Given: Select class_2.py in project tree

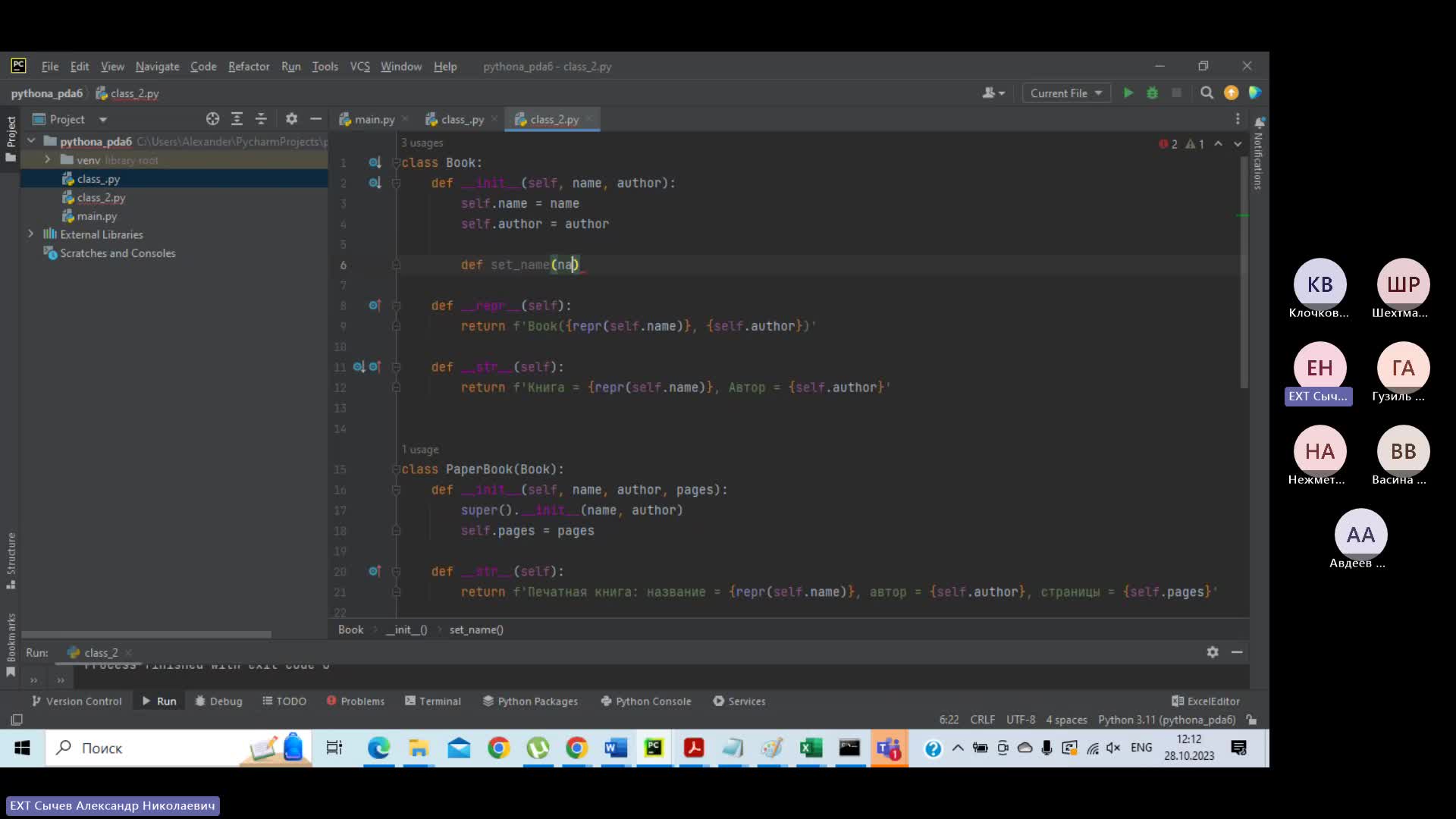Looking at the screenshot, I should click(x=101, y=197).
